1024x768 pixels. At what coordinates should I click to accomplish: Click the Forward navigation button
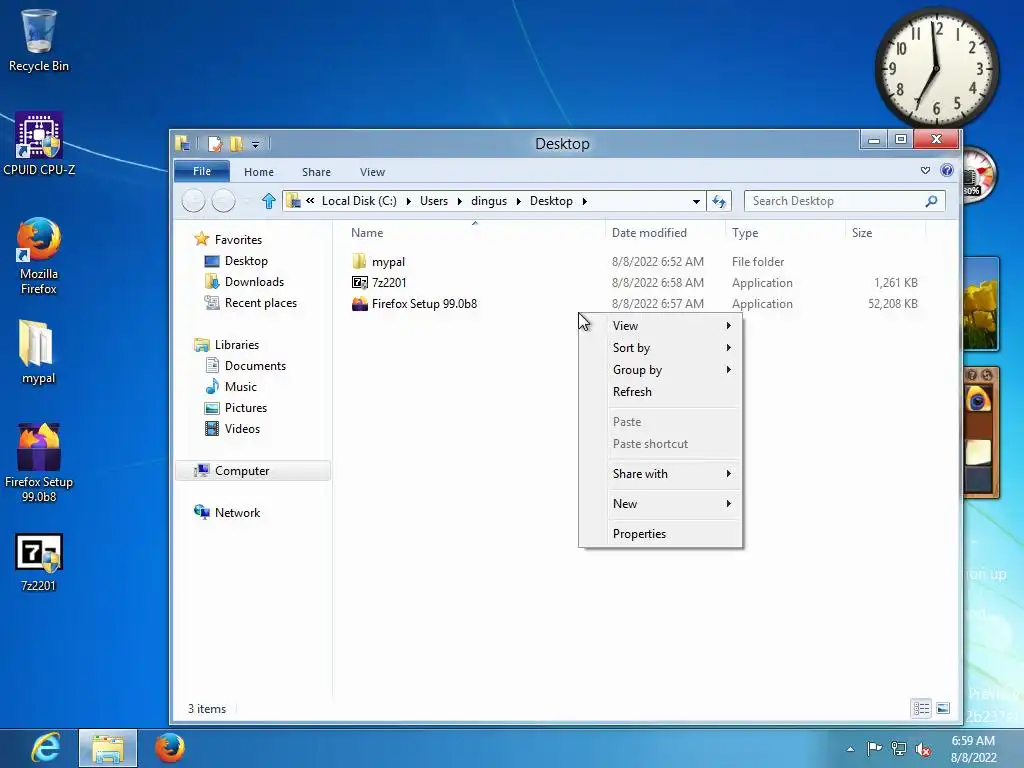click(x=223, y=200)
